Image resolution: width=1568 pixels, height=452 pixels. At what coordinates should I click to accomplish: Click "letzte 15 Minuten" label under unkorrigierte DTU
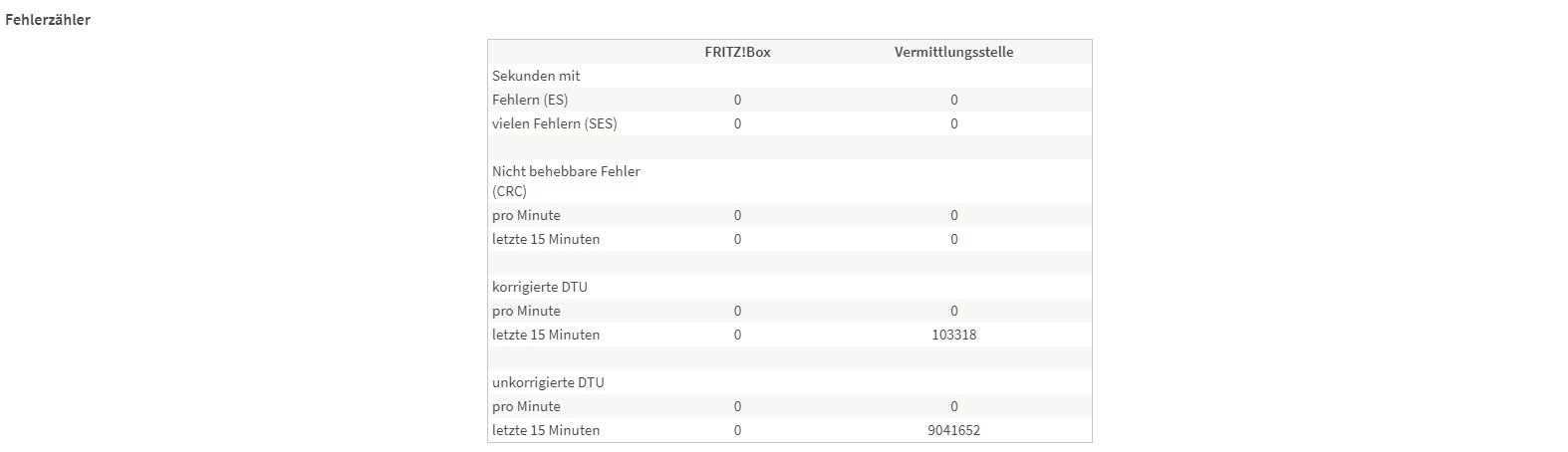click(546, 430)
